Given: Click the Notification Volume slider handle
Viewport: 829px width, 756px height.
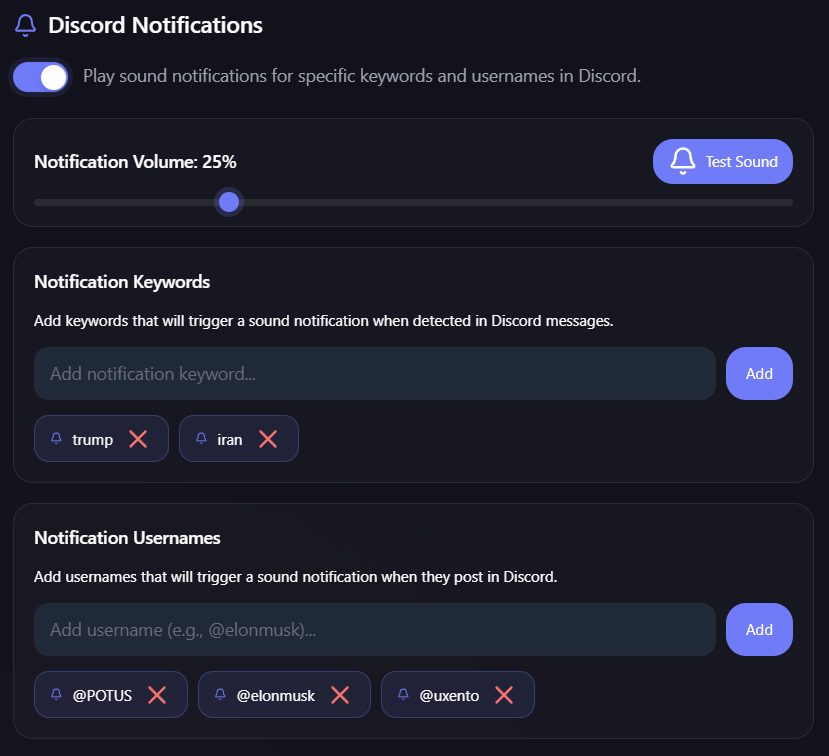Looking at the screenshot, I should click(x=229, y=202).
